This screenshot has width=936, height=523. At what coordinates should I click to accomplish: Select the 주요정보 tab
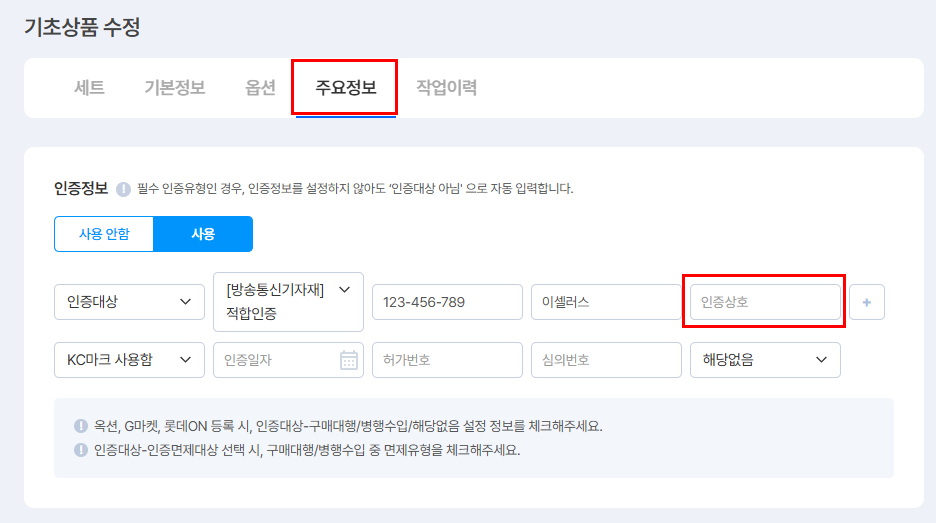346,88
